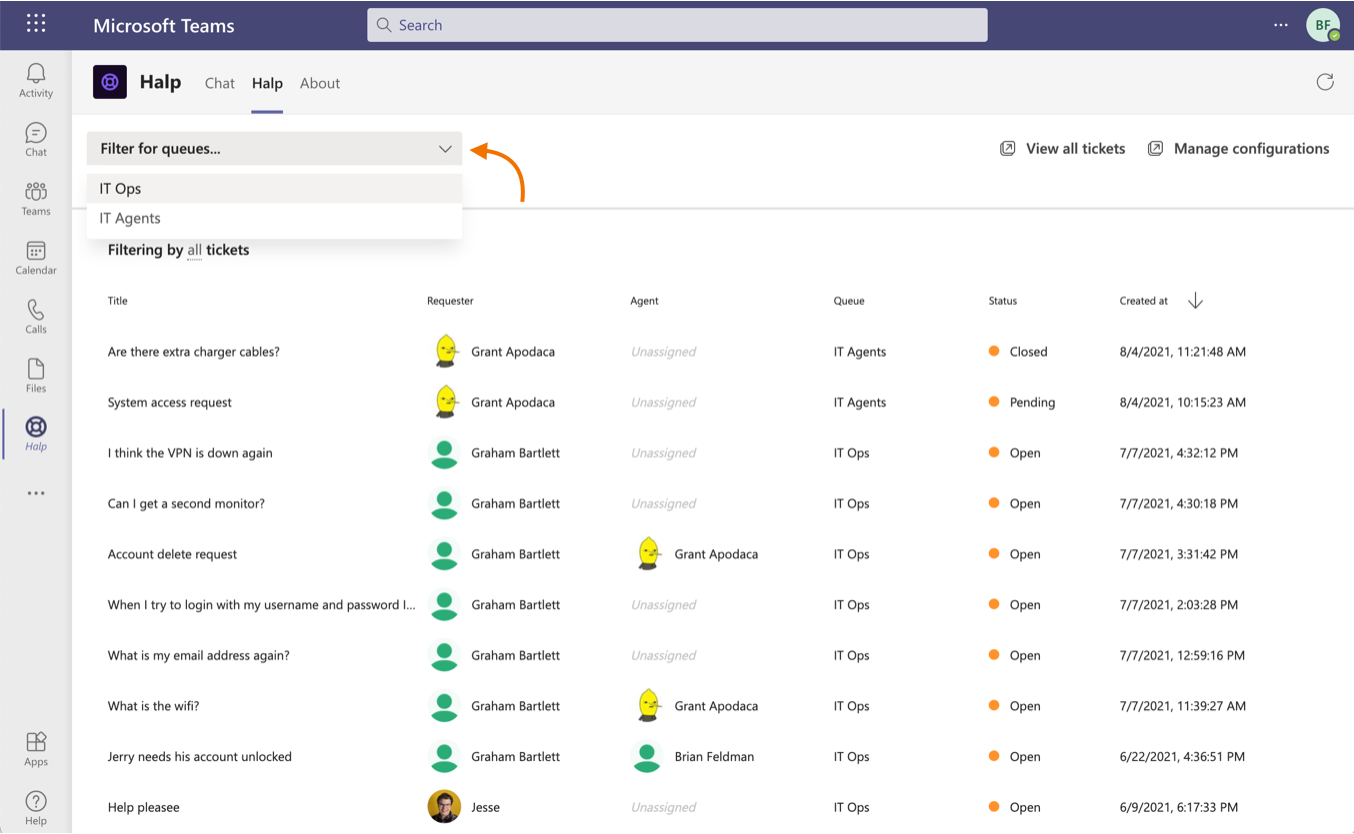The width and height of the screenshot is (1354, 834).
Task: Click the View all tickets external icon
Action: click(x=1007, y=148)
